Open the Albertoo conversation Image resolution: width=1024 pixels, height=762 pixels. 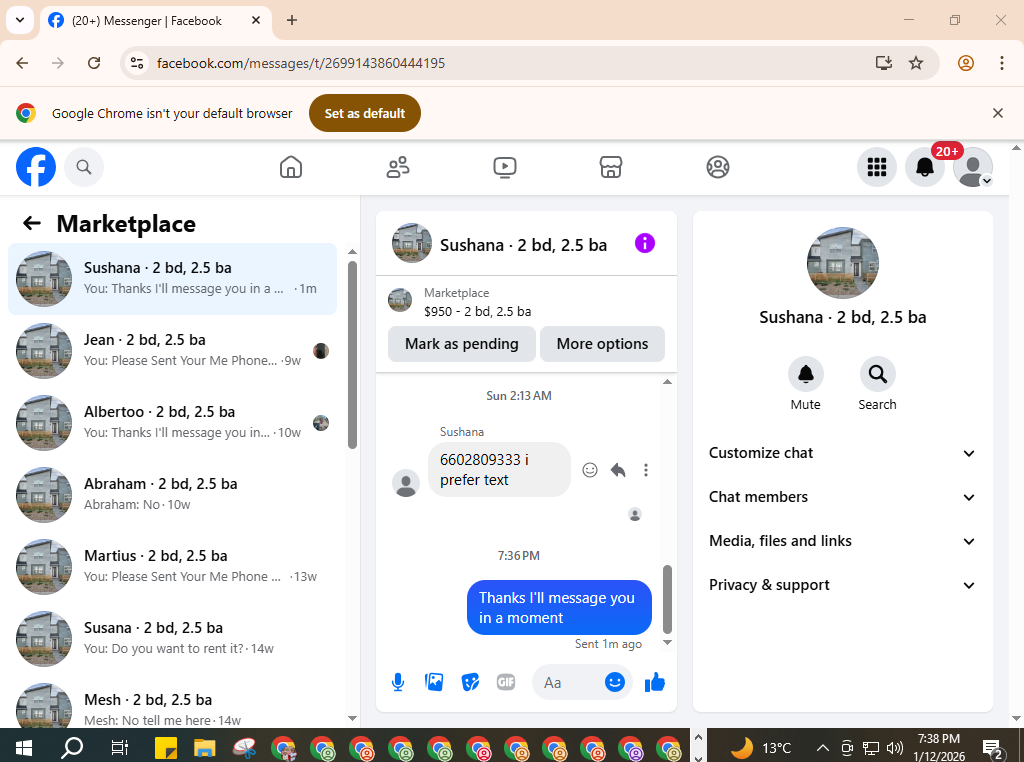[x=172, y=423]
